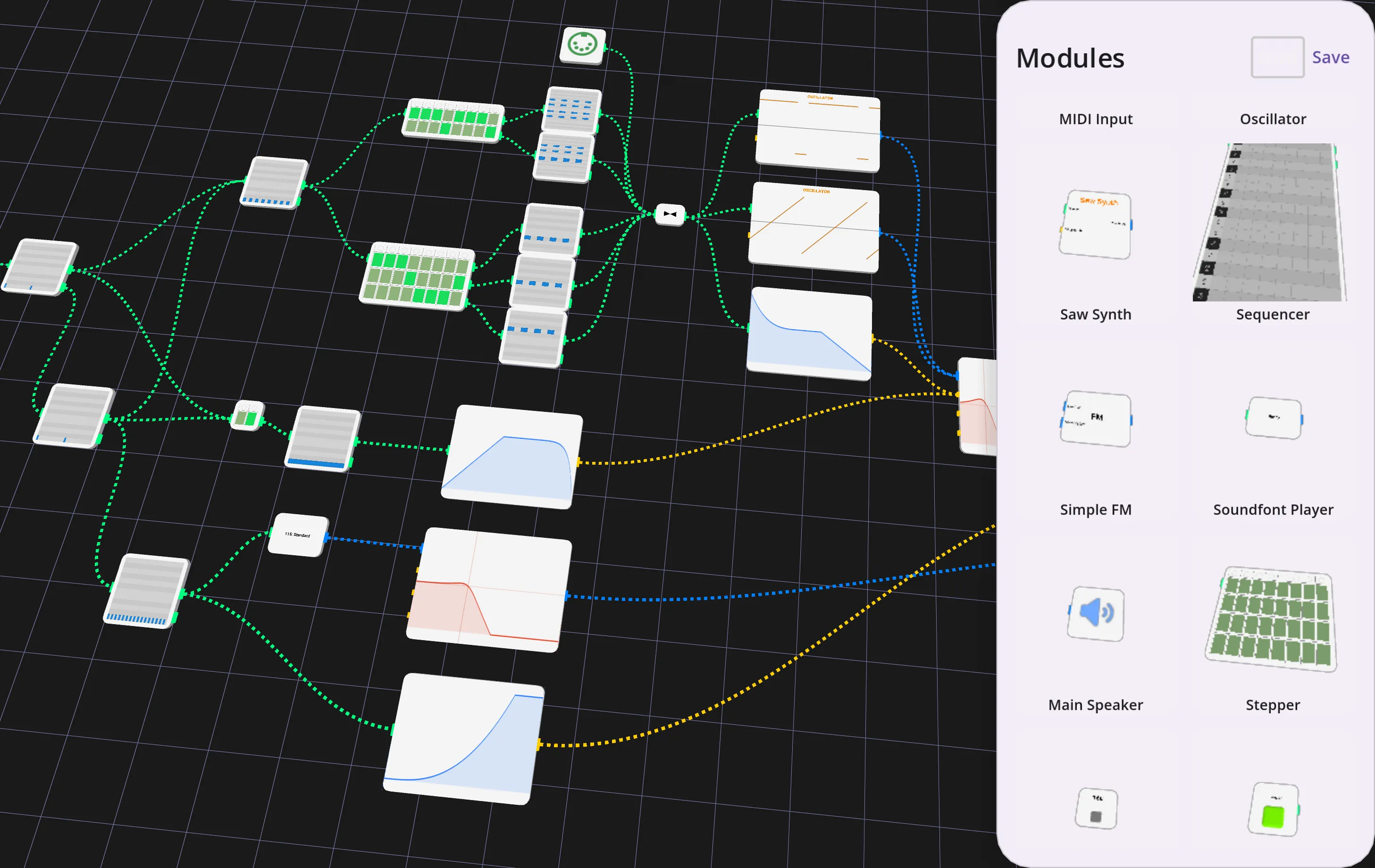This screenshot has height=868, width=1375.
Task: Select the bright green button module
Action: (x=1274, y=809)
